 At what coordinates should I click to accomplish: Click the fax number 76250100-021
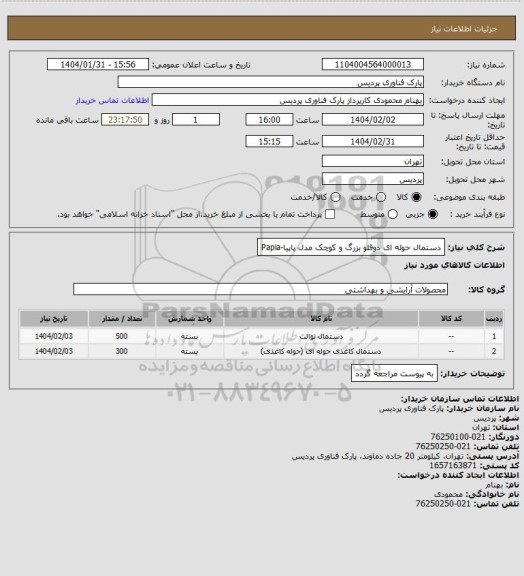pos(458,437)
